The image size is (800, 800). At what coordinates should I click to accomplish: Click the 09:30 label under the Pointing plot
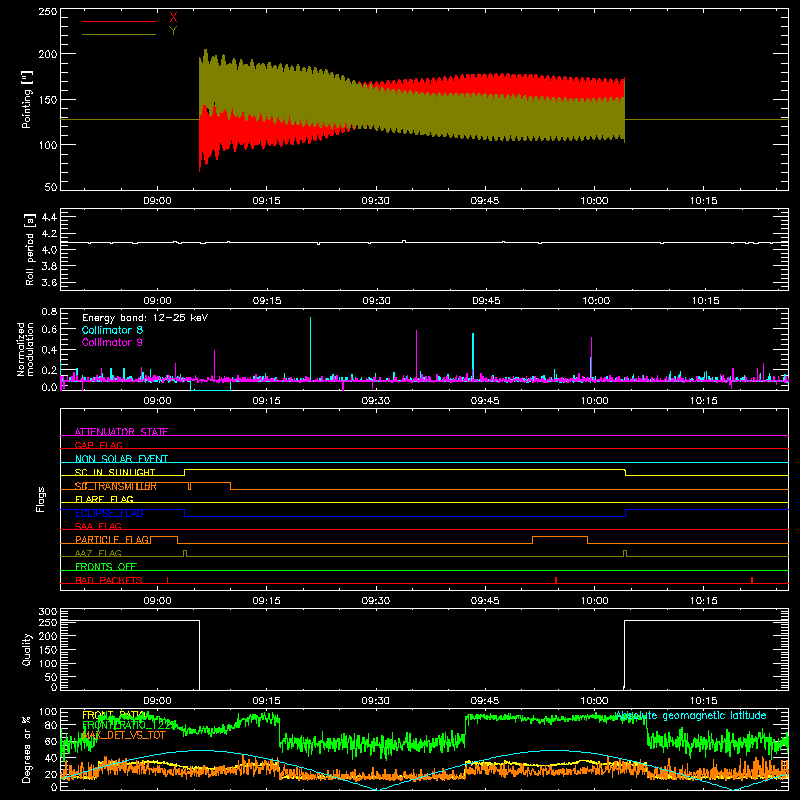tap(376, 201)
